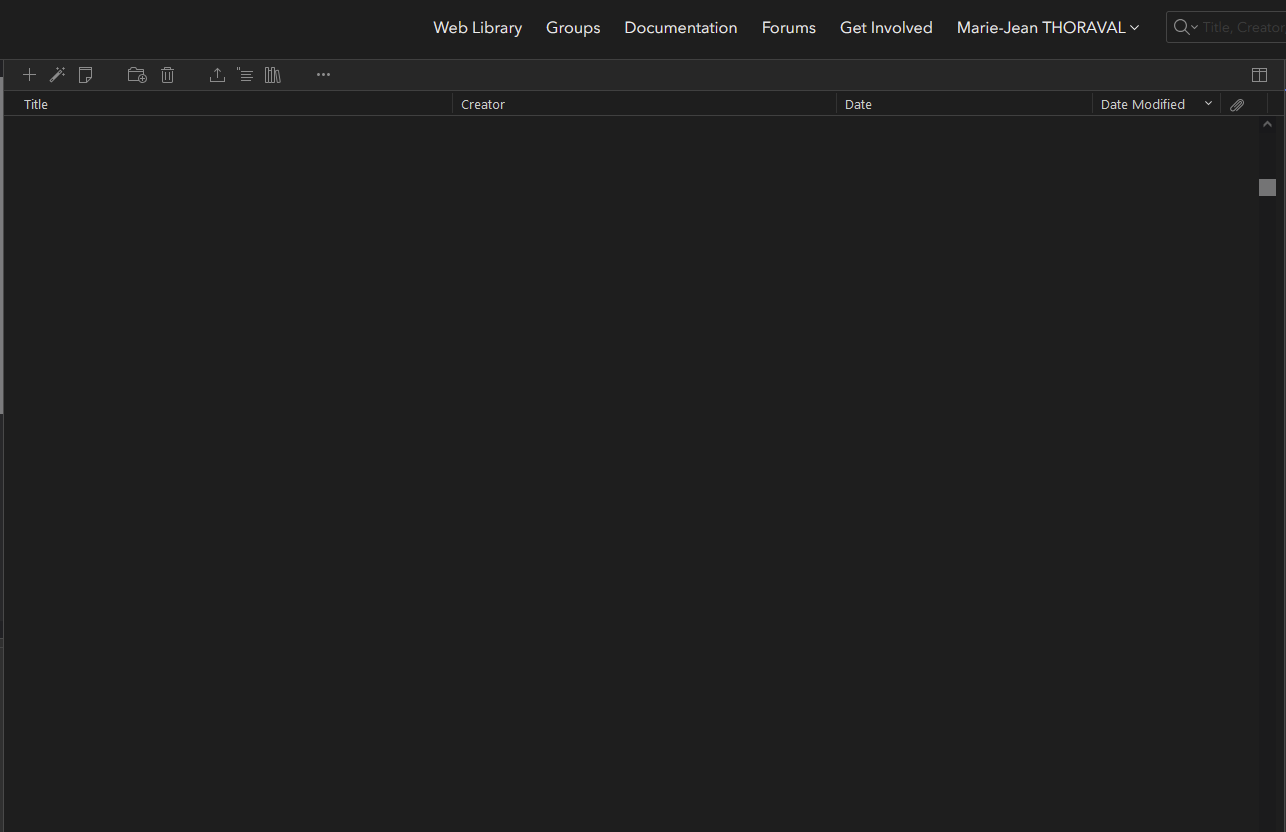This screenshot has width=1286, height=832.
Task: Click the Add to Collection folder icon
Action: click(x=137, y=75)
